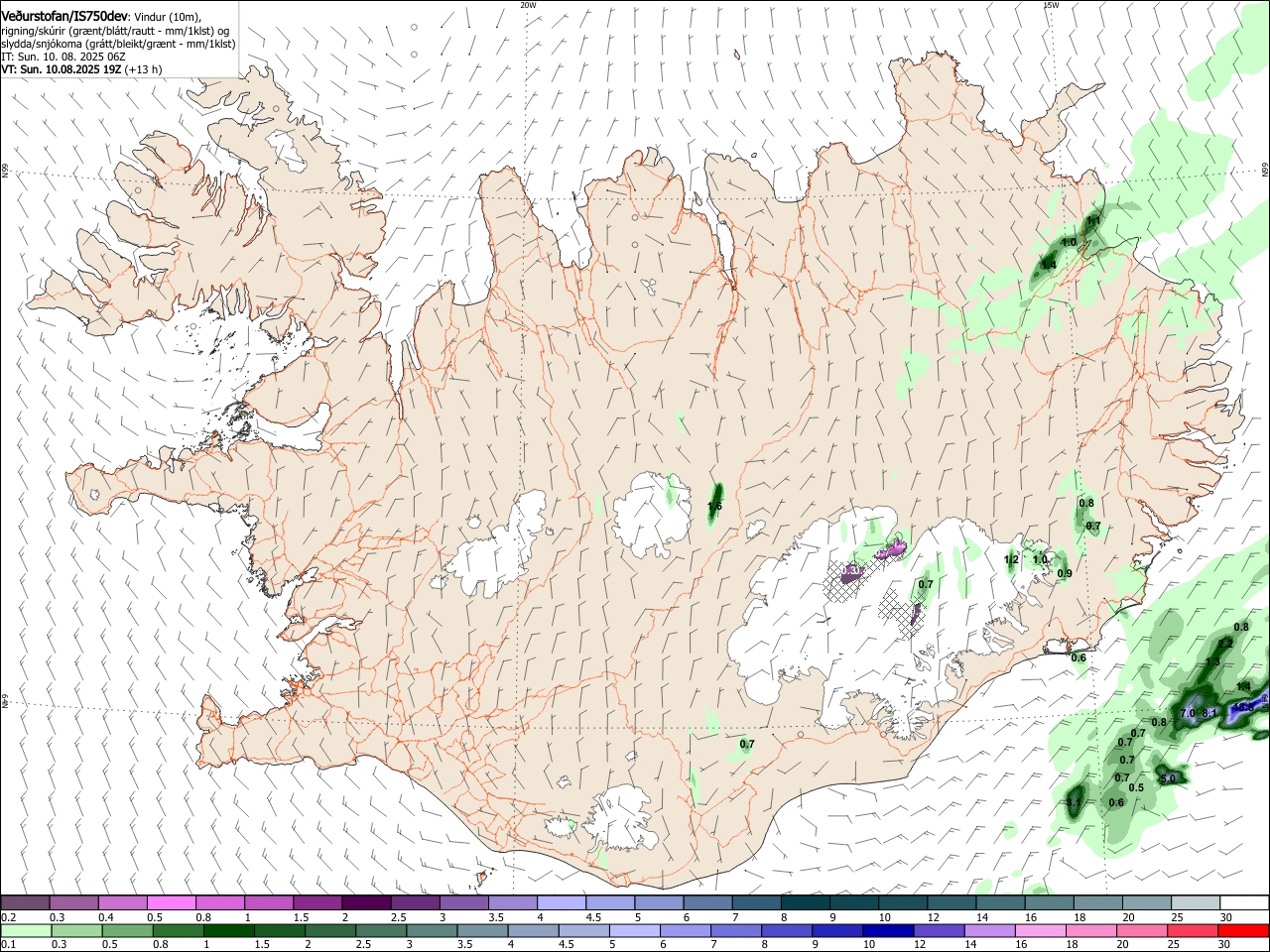
Task: Click the '0.2' label on the upper legend
Action: [8, 917]
